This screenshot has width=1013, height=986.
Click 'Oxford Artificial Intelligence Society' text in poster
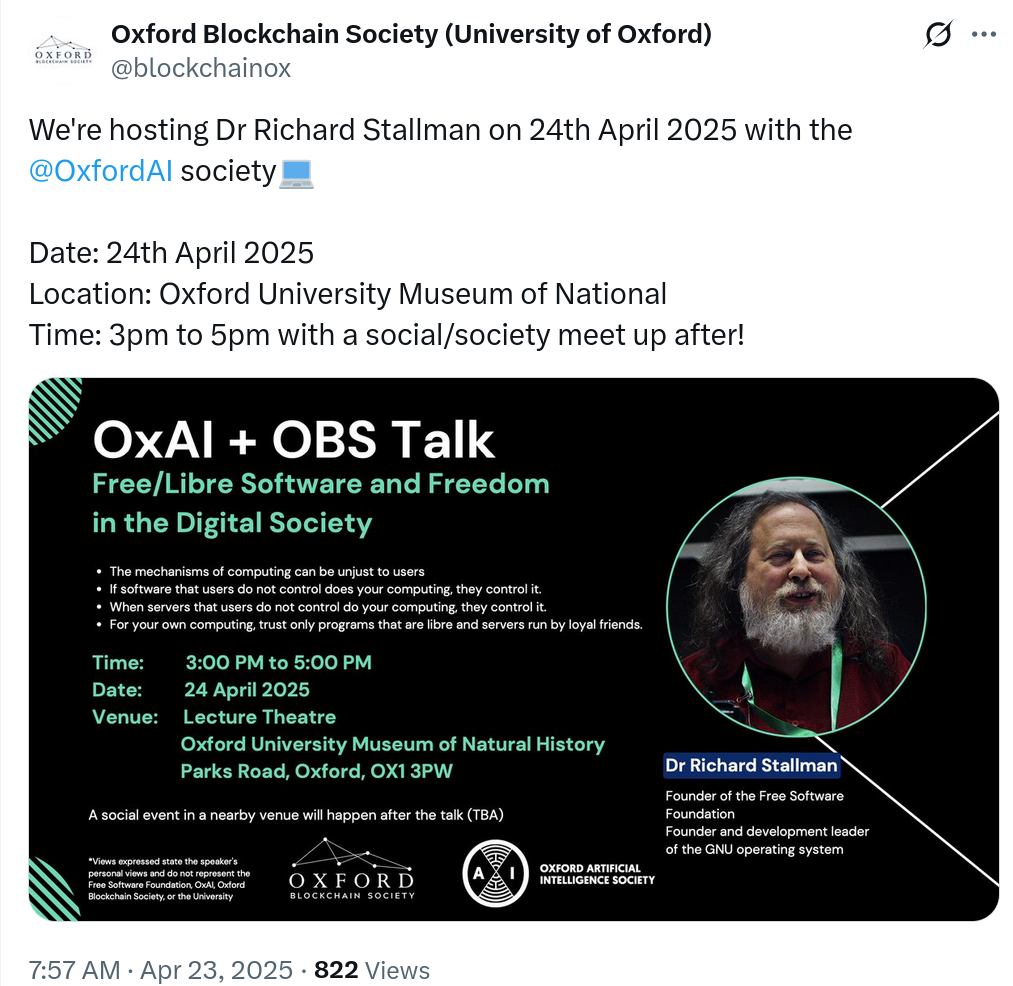coord(597,874)
